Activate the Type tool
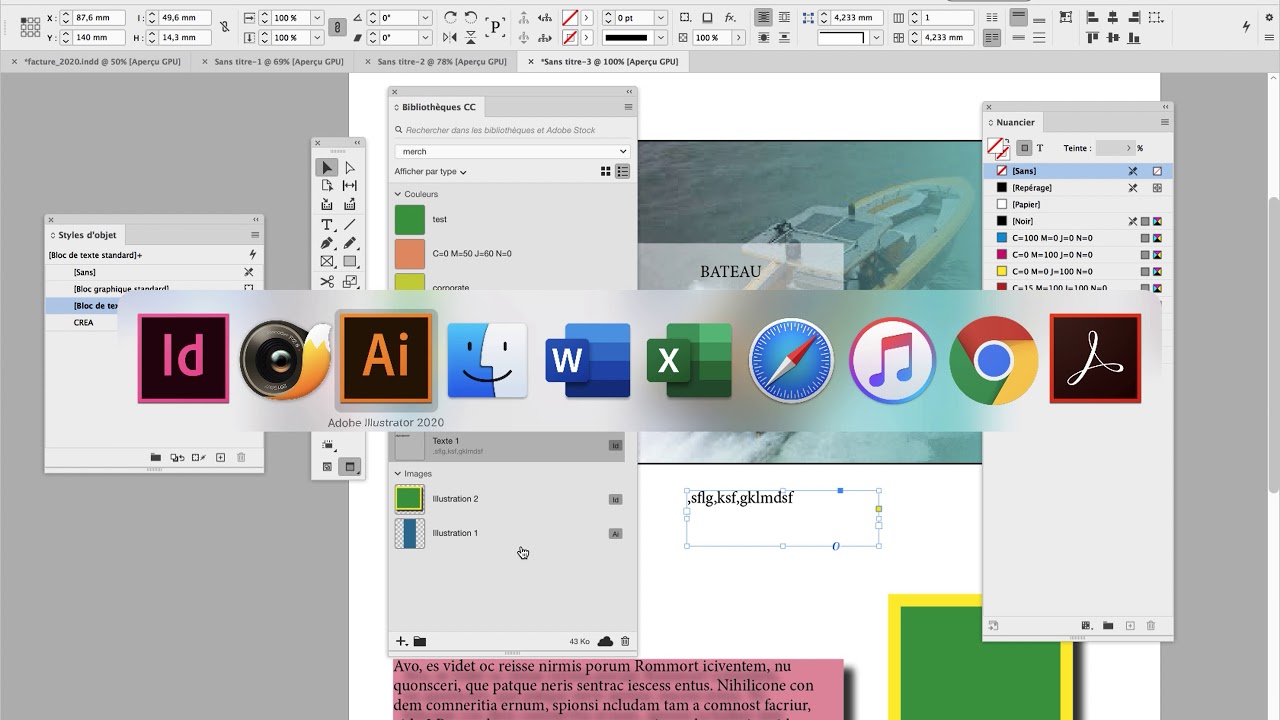This screenshot has height=720, width=1280. pos(327,225)
